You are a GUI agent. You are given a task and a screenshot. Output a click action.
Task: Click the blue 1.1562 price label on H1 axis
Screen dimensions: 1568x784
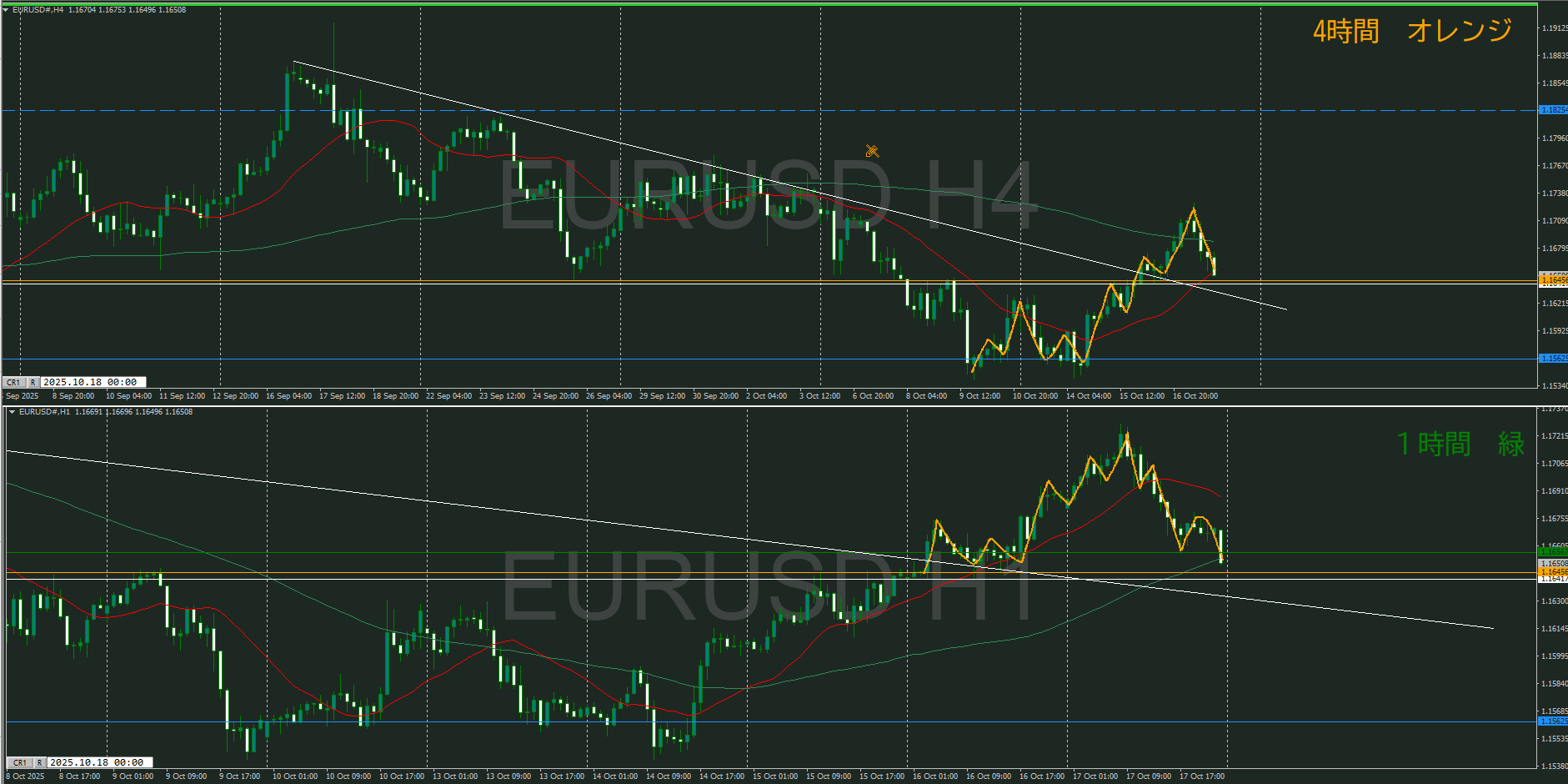(x=1552, y=721)
